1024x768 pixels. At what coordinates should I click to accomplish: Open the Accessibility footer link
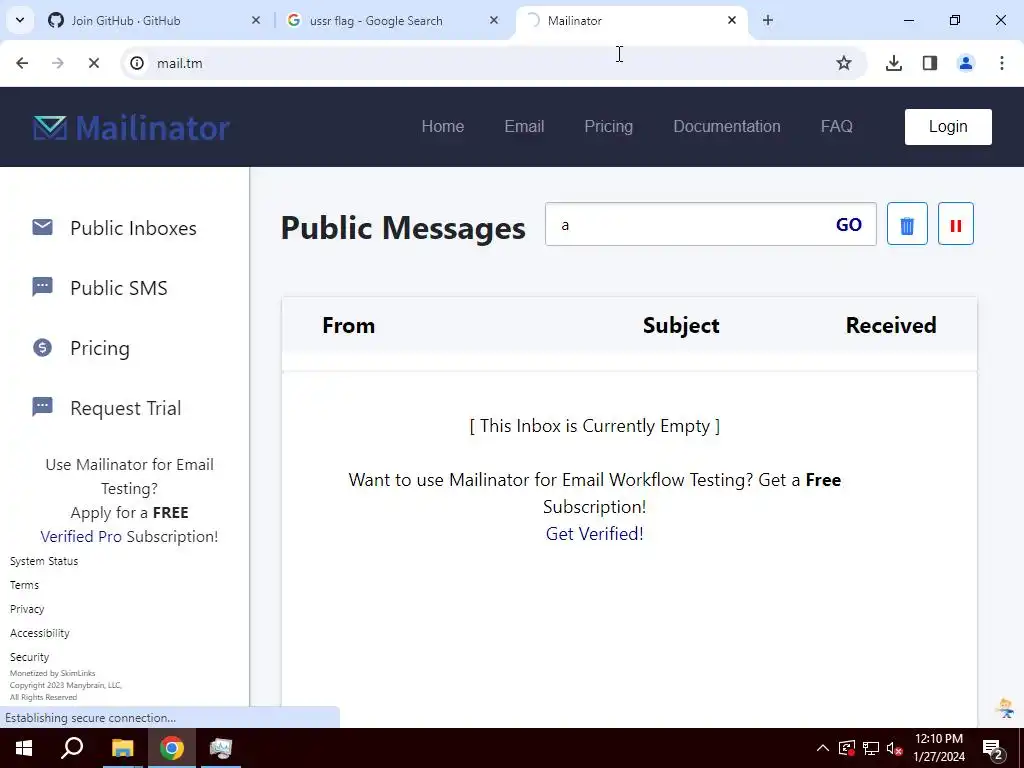pyautogui.click(x=39, y=633)
